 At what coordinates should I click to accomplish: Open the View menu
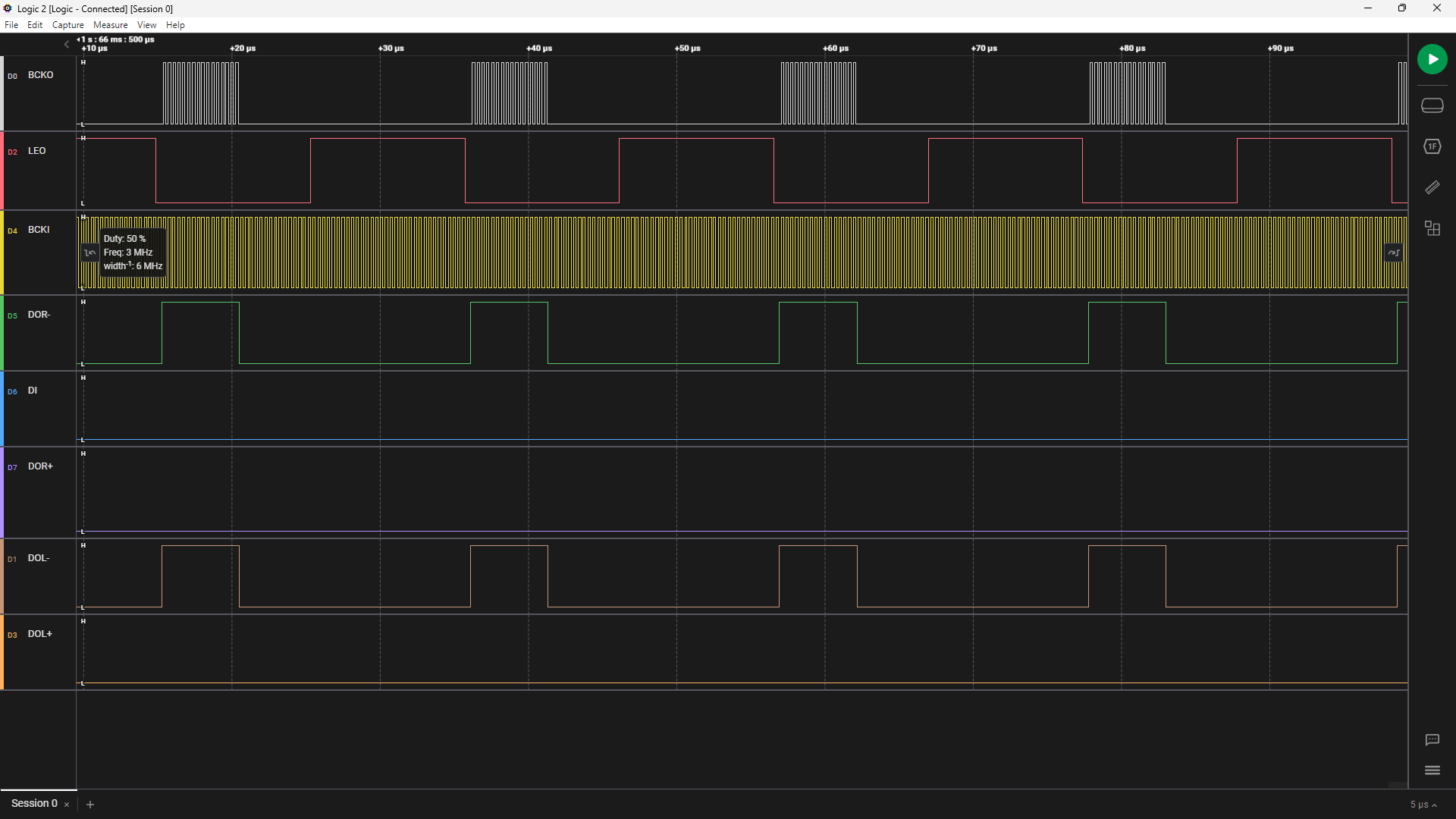point(146,25)
